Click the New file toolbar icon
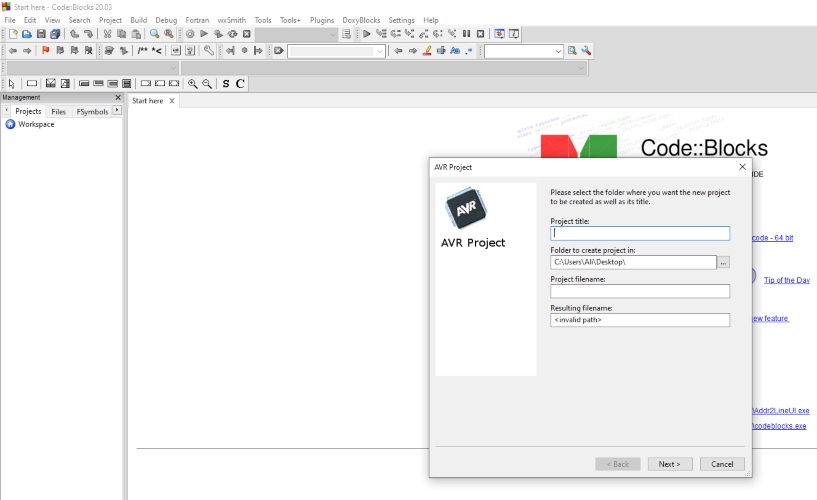The width and height of the screenshot is (817, 500). tap(13, 34)
